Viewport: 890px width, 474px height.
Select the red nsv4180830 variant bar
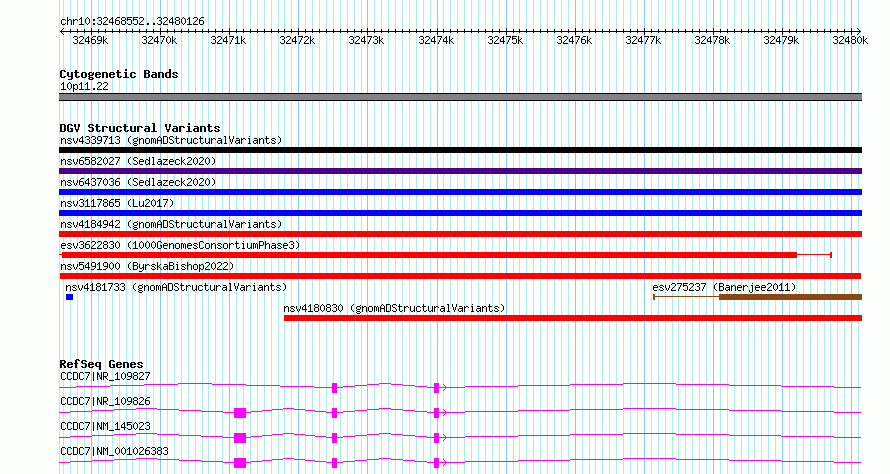tap(573, 318)
